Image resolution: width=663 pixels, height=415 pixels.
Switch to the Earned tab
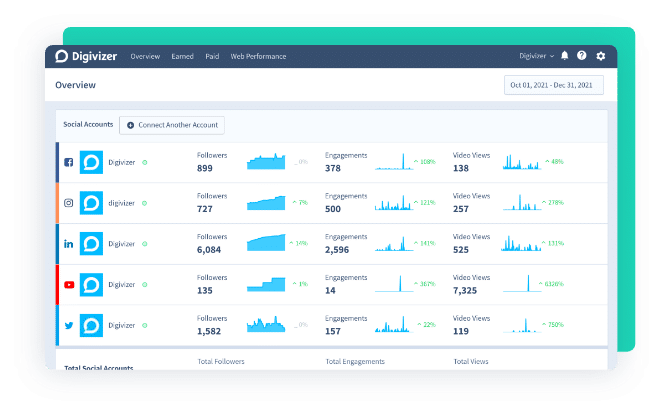point(182,56)
